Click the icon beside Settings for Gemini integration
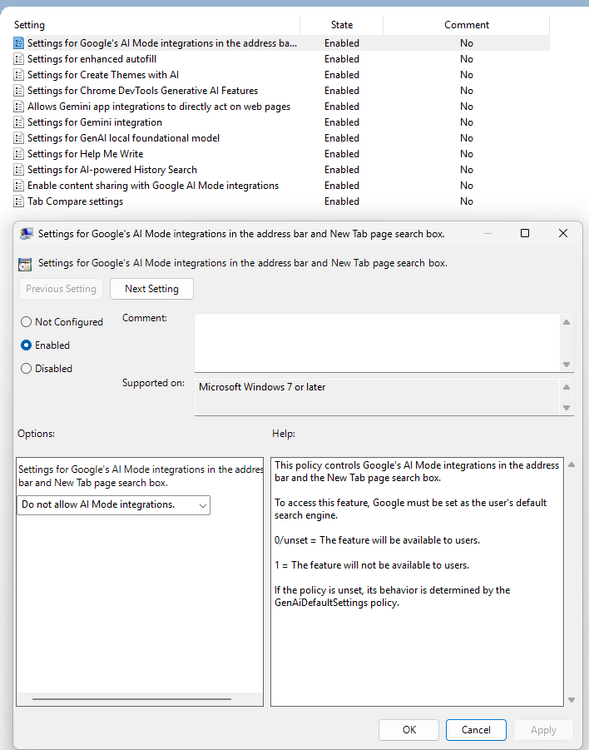 (18, 122)
